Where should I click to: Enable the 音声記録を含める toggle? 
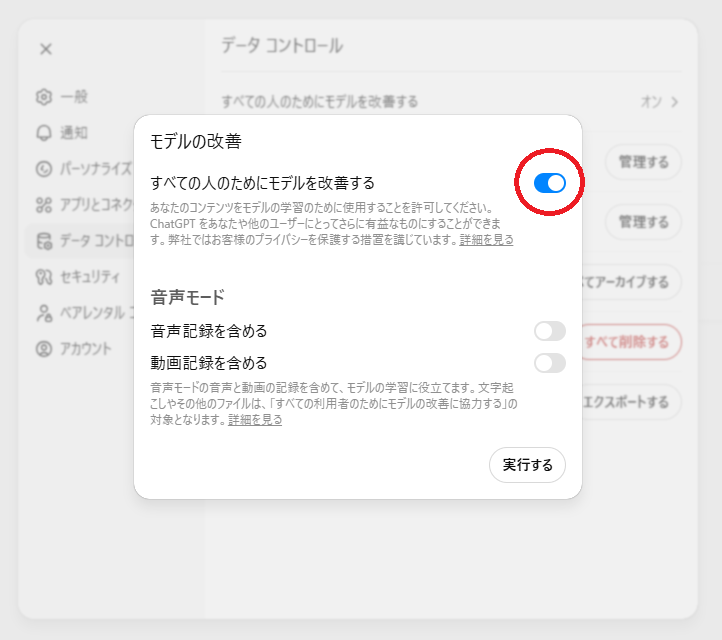tap(549, 331)
